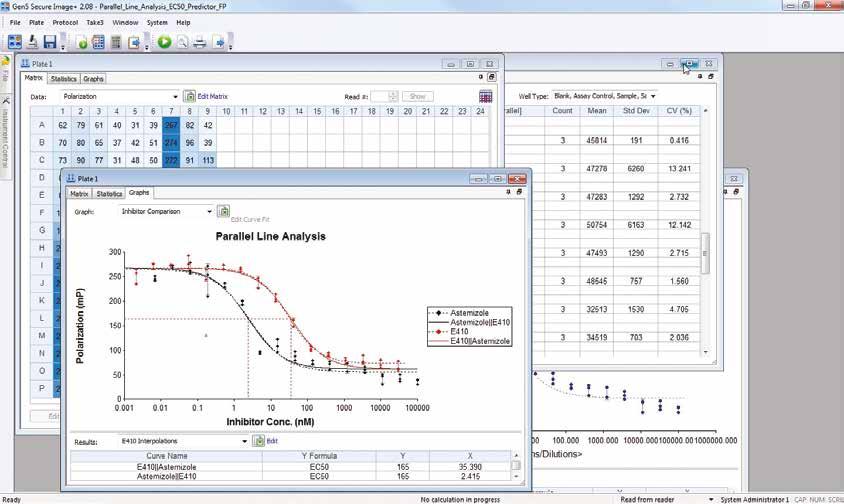Open the Read from reader status dropdown
The width and height of the screenshot is (844, 504).
[x=711, y=500]
